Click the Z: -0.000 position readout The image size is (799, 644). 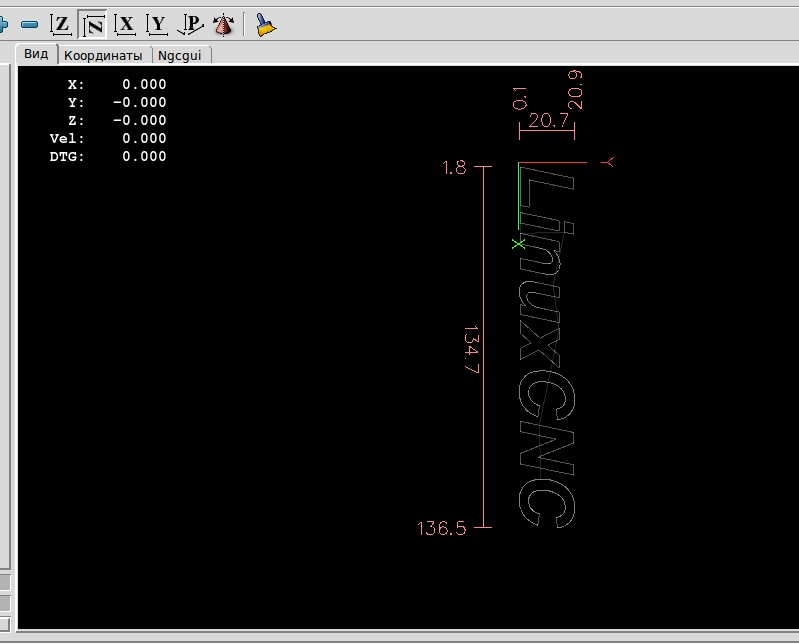coord(117,120)
